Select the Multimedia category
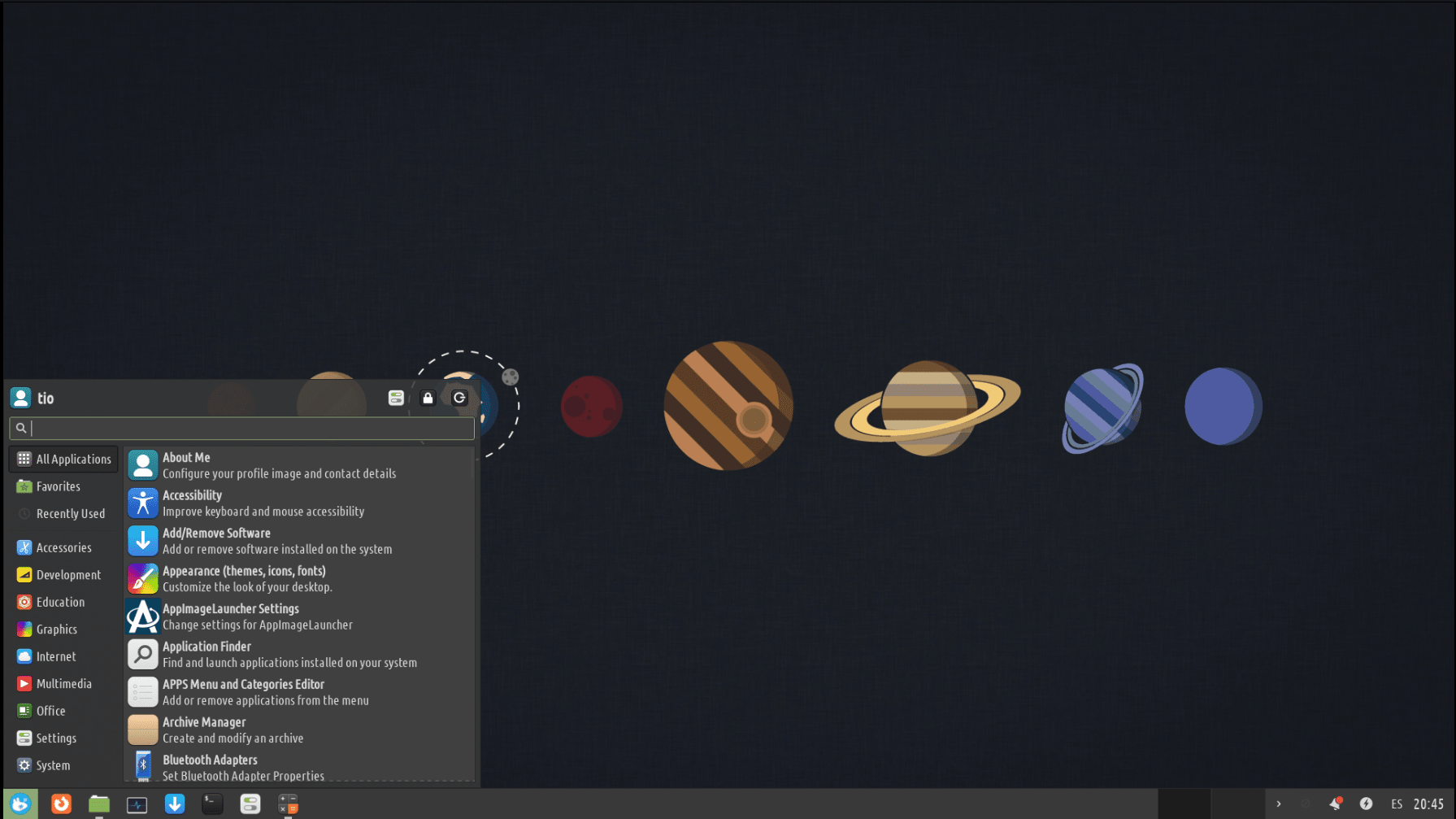This screenshot has width=1456, height=819. pyautogui.click(x=63, y=684)
